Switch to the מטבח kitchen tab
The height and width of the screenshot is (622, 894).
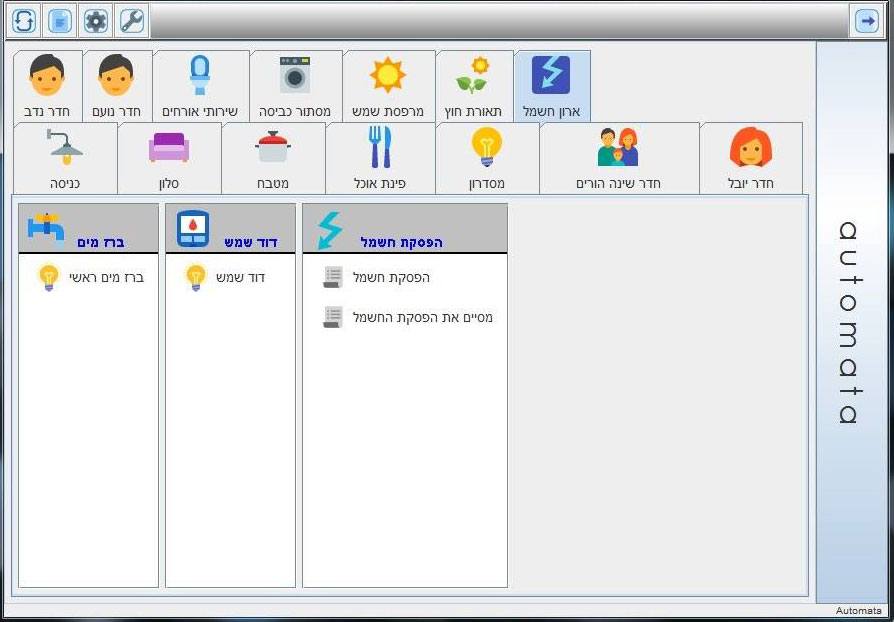(273, 158)
